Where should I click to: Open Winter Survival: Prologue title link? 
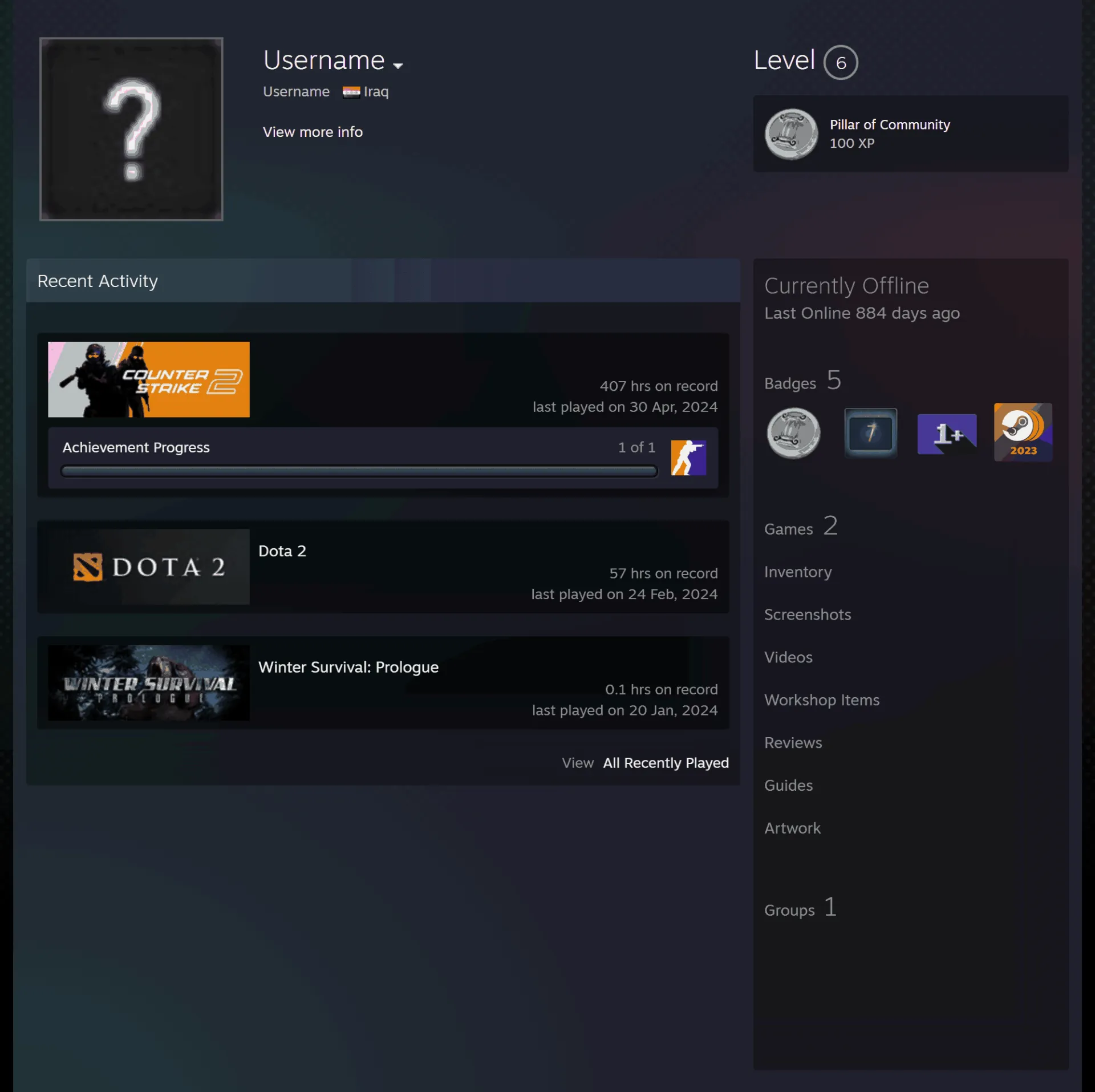pos(348,667)
